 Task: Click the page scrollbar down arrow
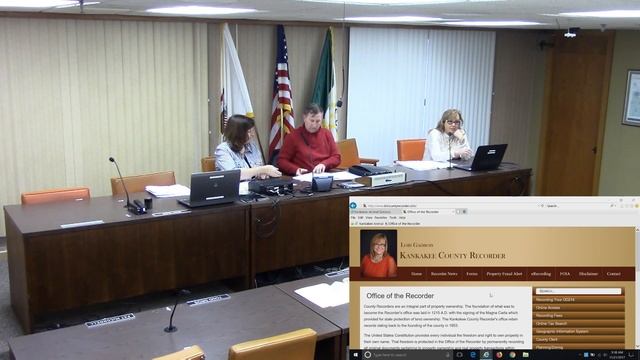638,347
